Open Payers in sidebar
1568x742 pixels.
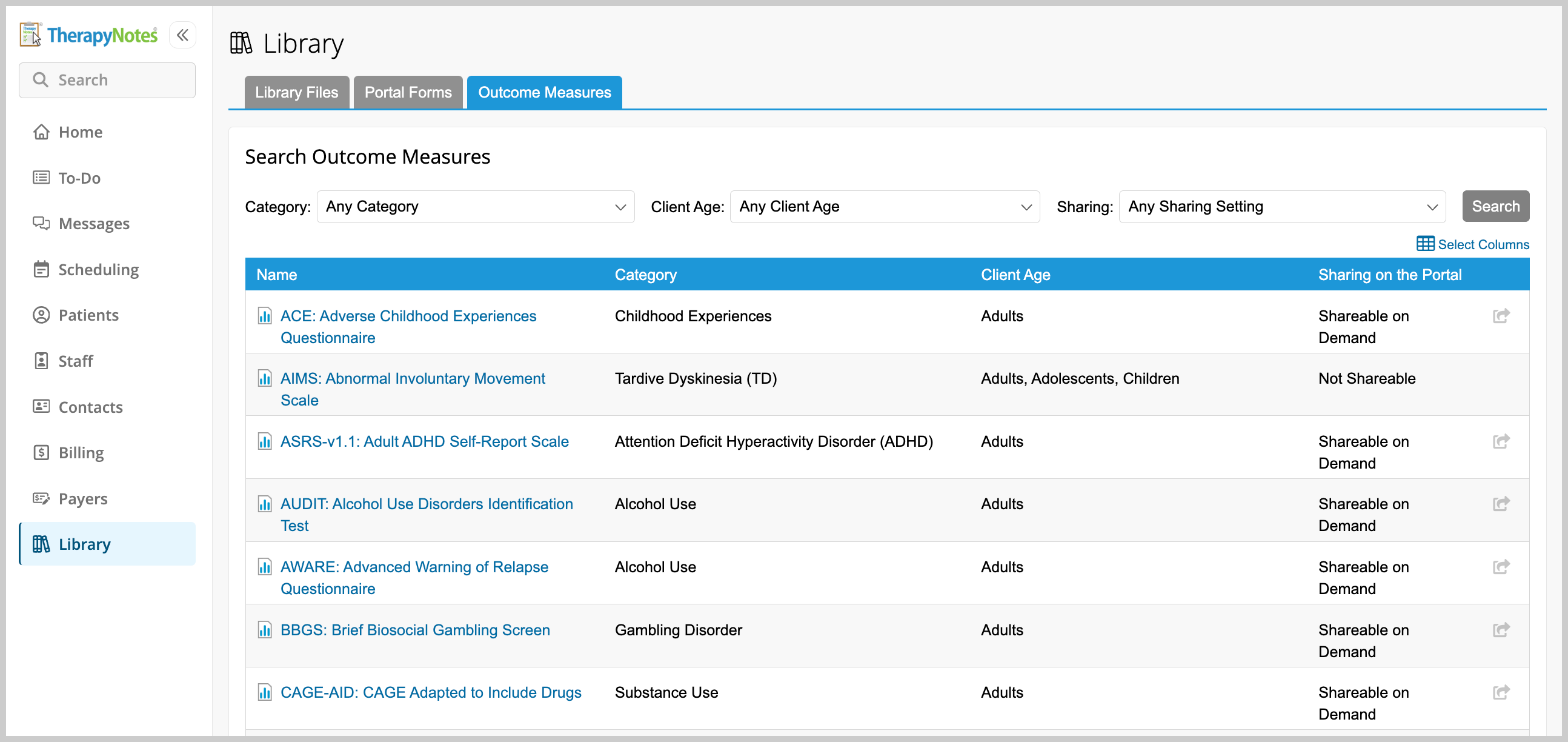click(107, 498)
